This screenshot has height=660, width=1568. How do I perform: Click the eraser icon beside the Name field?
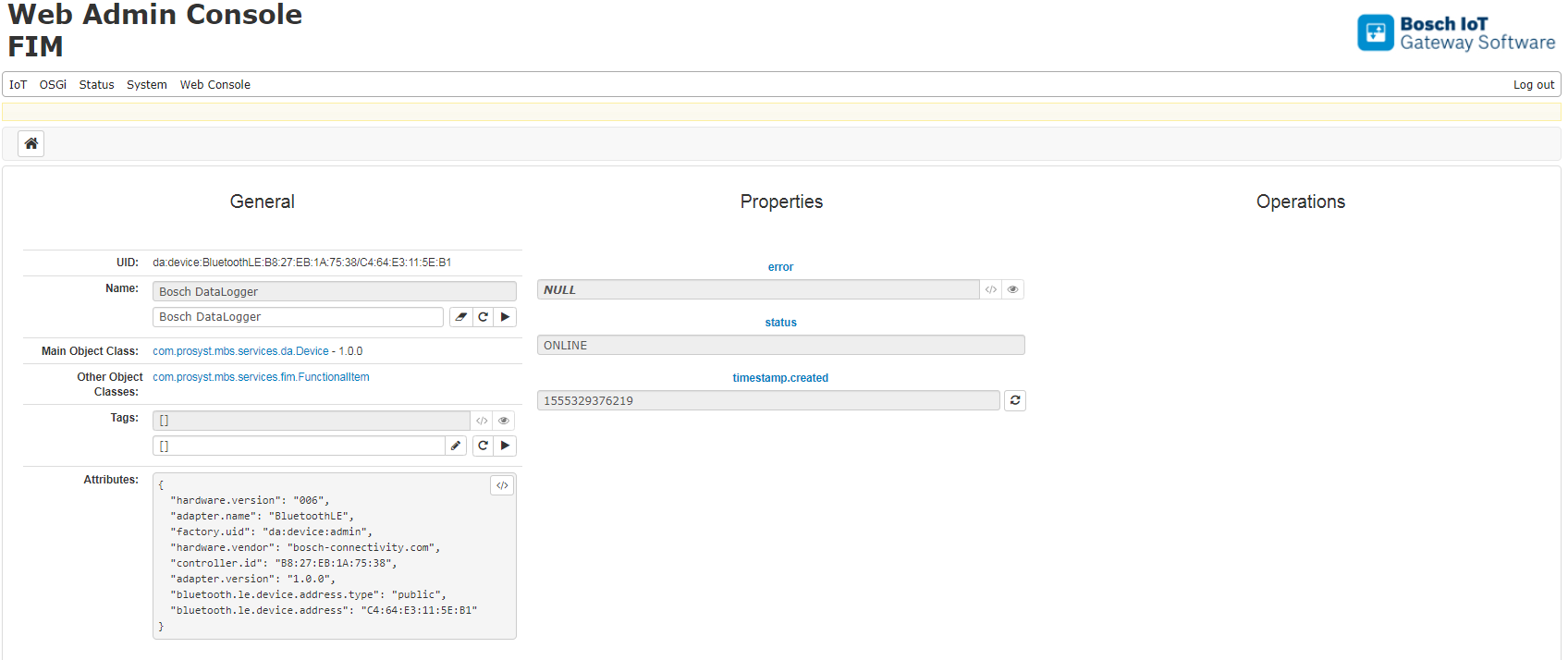460,317
